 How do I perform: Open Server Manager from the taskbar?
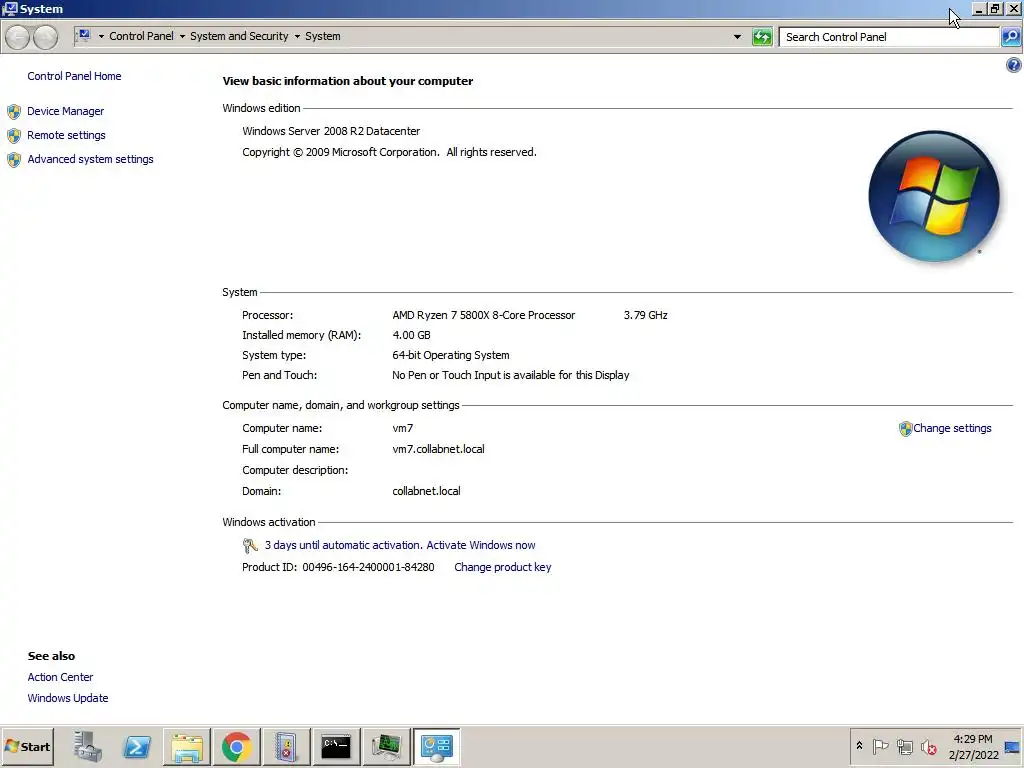[x=88, y=746]
